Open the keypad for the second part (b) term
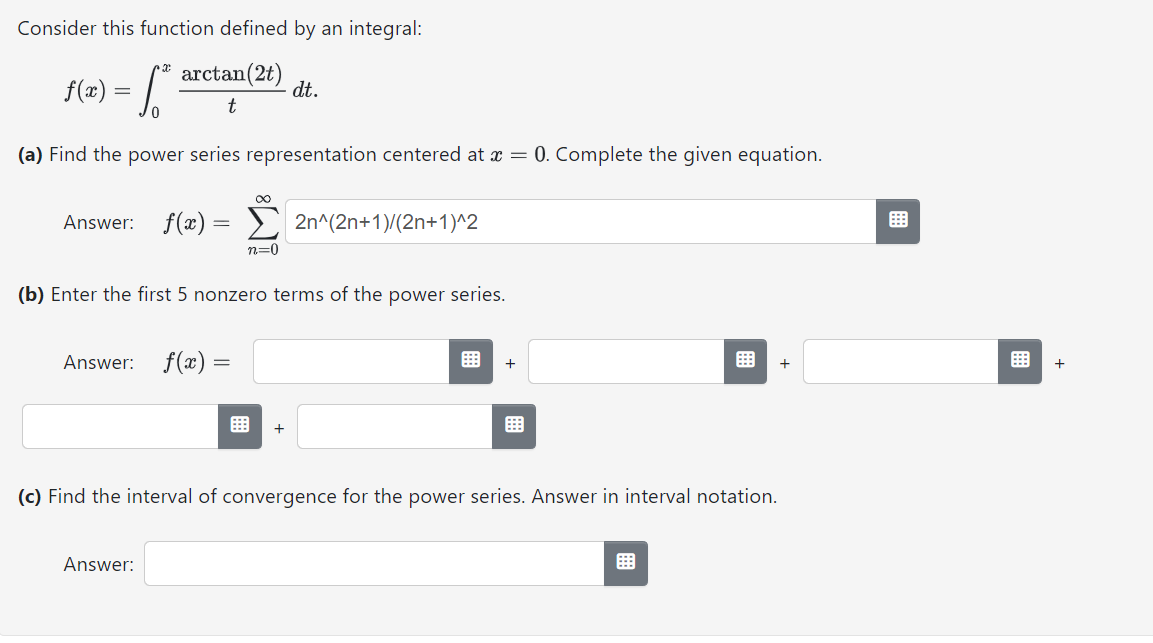1153x643 pixels. click(745, 361)
